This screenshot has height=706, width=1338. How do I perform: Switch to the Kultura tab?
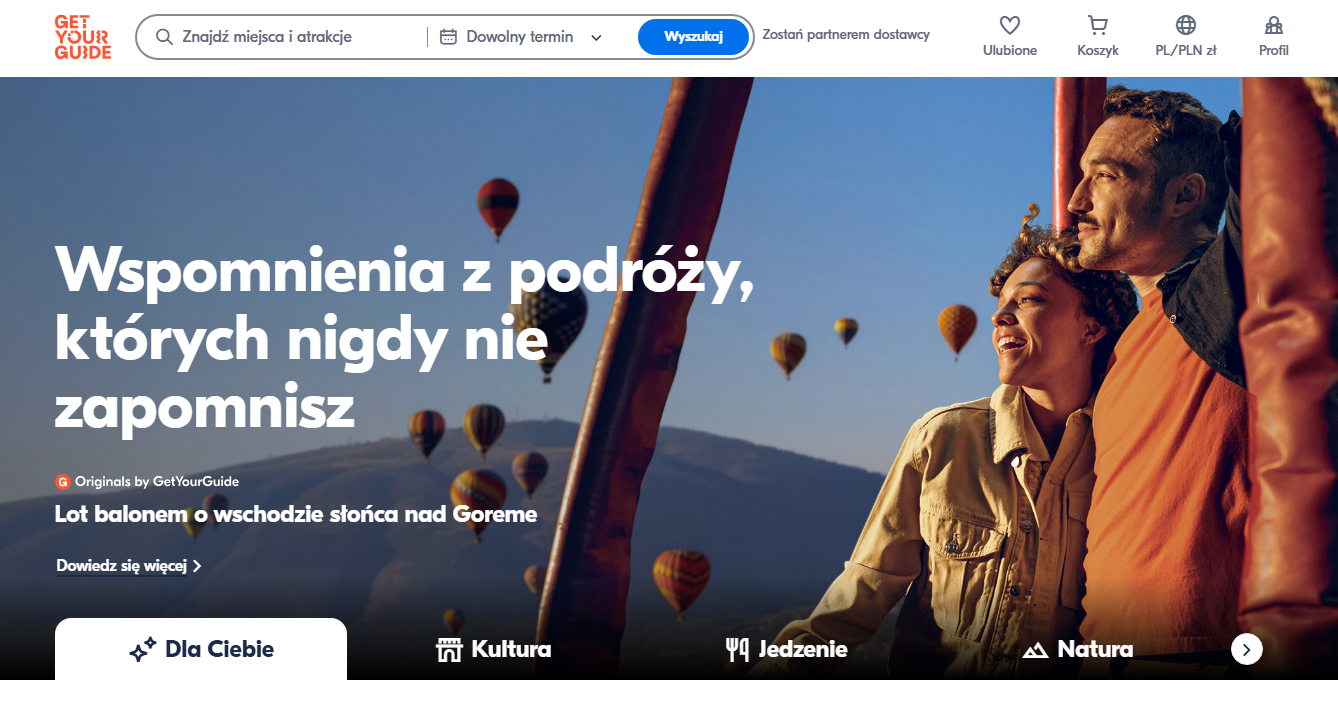(x=494, y=650)
